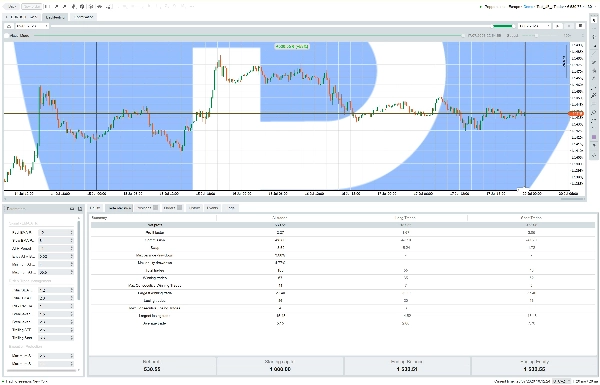Toggle the Visual Mode checkbox
This screenshot has height=385, width=600.
(7, 36)
